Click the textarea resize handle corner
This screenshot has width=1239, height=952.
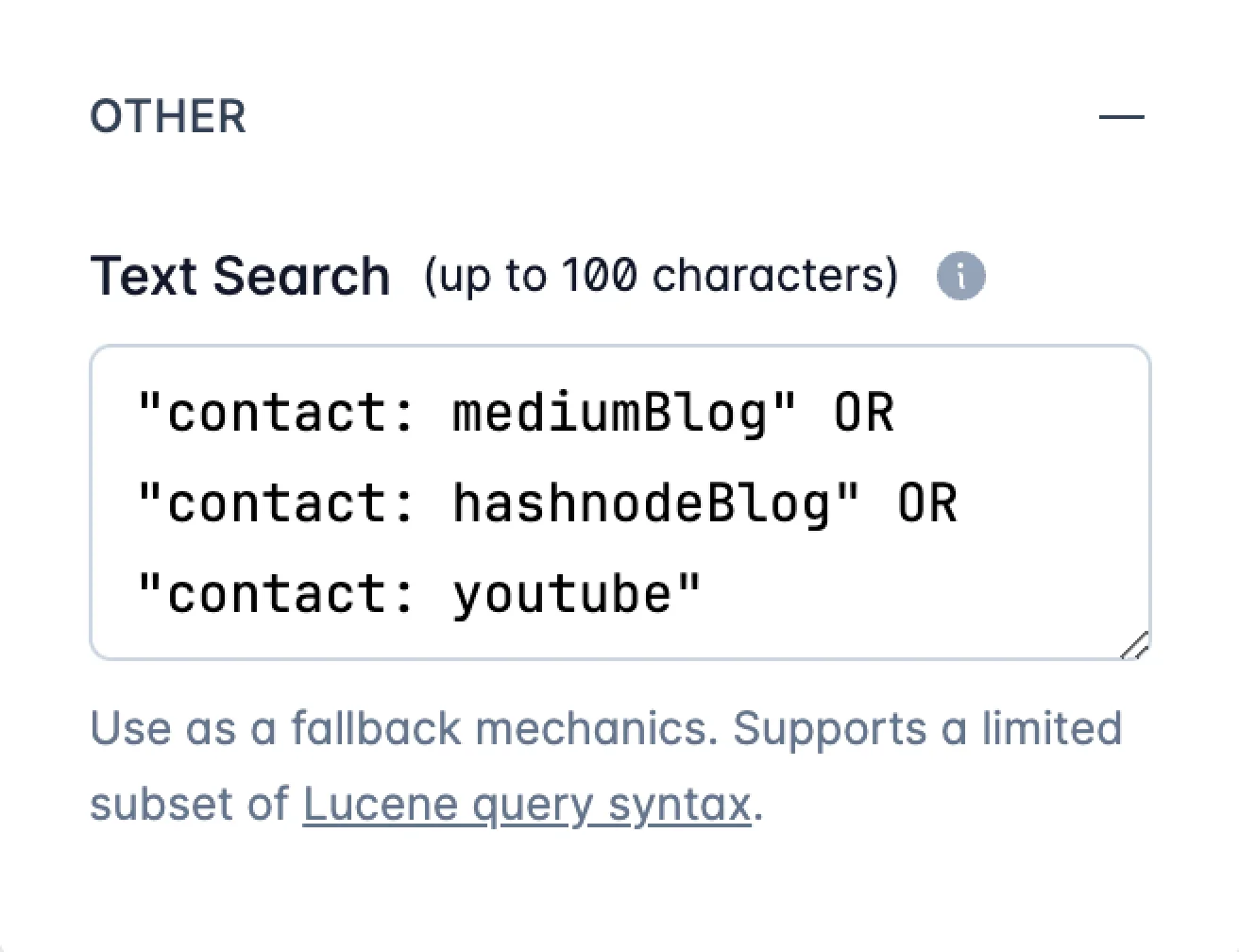[1135, 644]
